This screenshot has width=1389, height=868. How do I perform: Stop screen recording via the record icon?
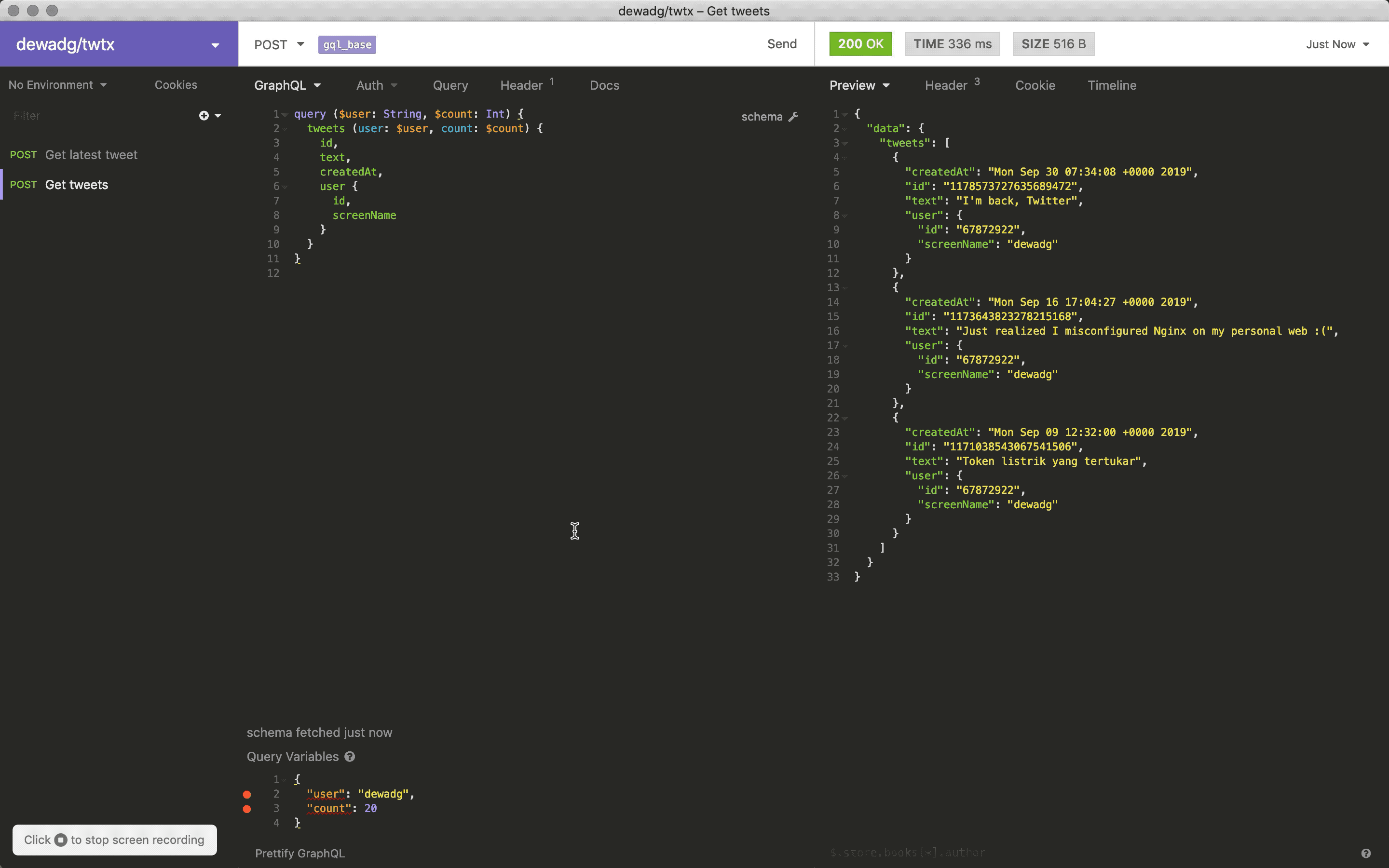pyautogui.click(x=61, y=839)
